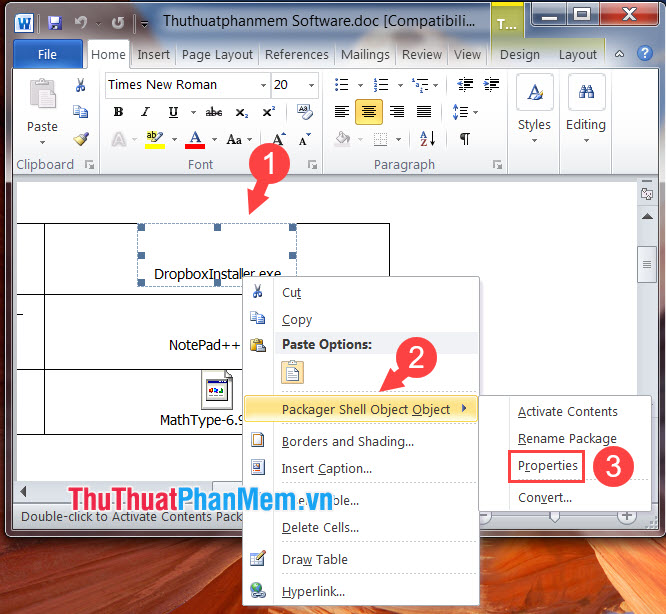Toggle Center alignment button
The height and width of the screenshot is (614, 666).
pos(369,112)
